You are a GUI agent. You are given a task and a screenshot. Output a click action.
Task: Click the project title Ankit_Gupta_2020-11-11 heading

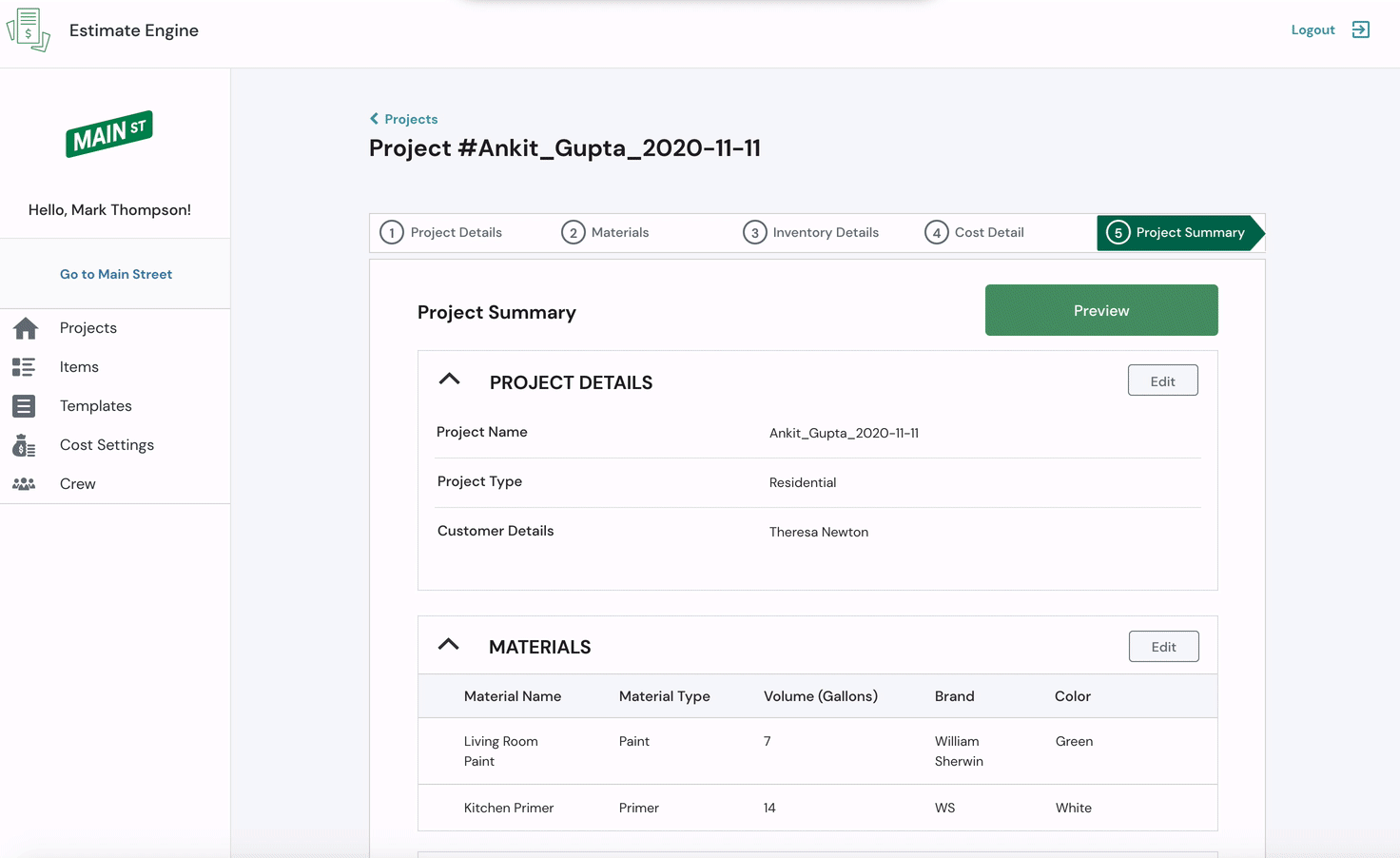pos(565,148)
